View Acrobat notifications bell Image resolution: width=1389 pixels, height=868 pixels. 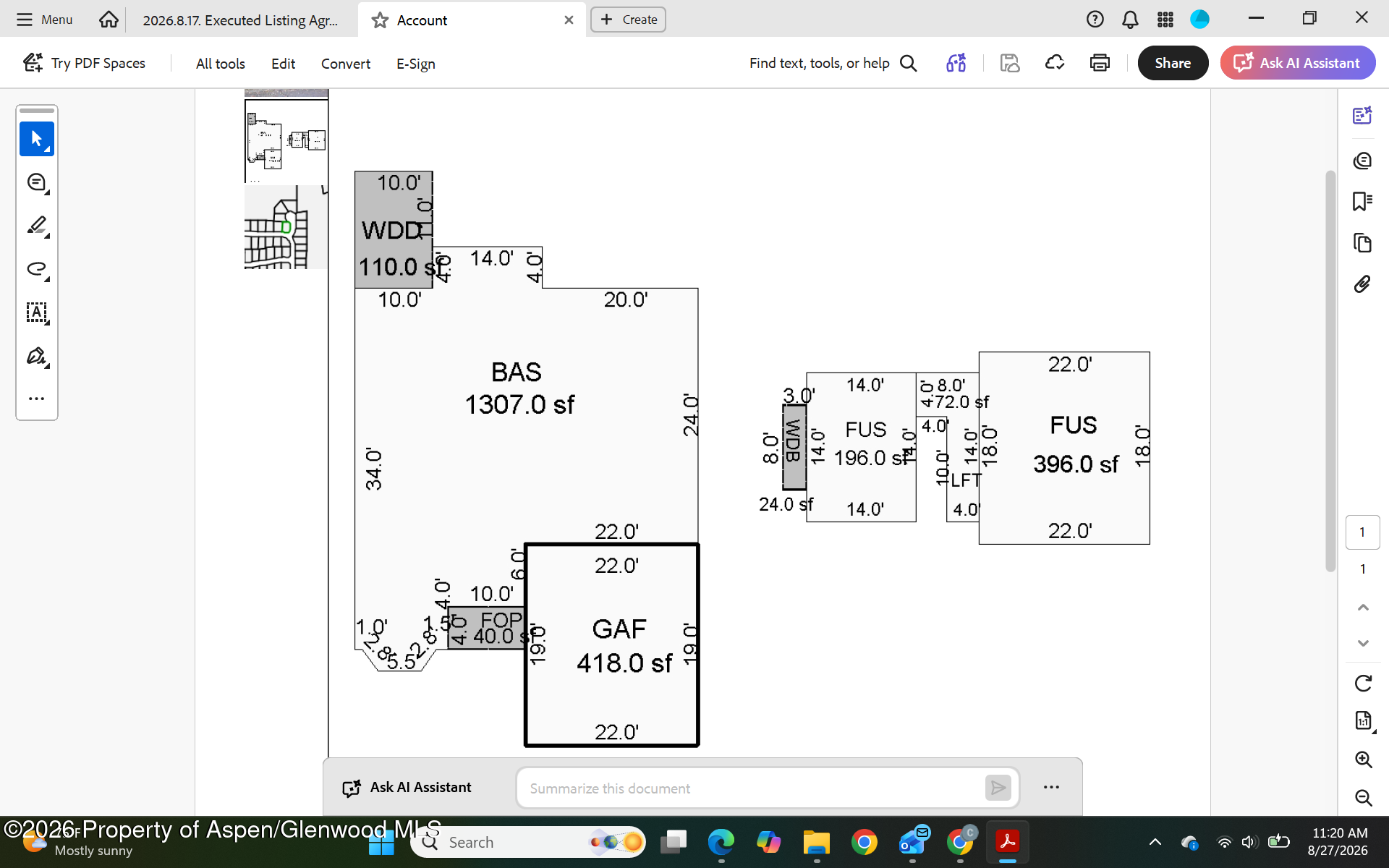coord(1130,20)
